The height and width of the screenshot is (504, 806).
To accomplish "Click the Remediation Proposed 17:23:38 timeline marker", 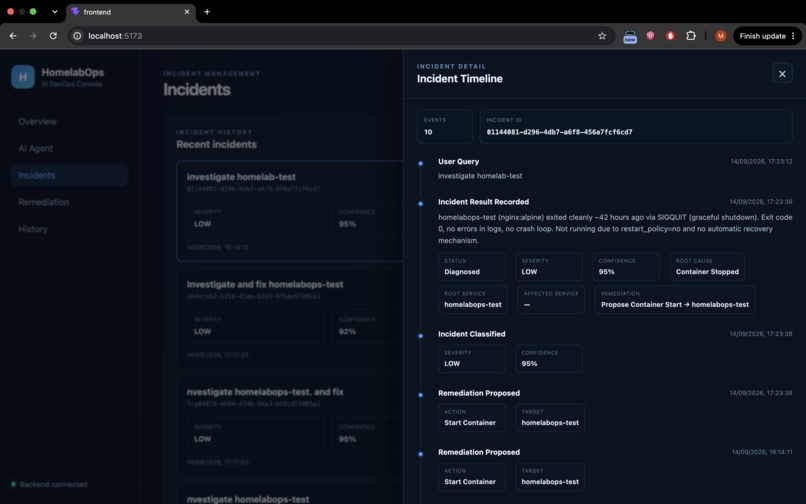I will (420, 395).
